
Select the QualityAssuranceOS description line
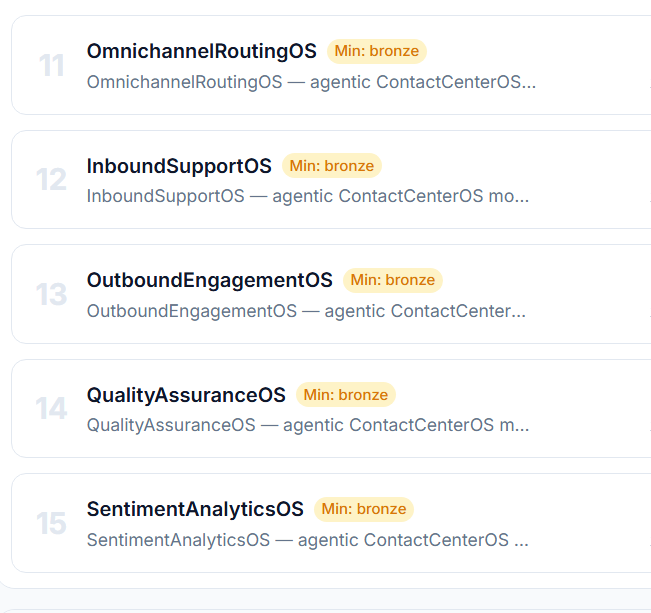click(308, 425)
